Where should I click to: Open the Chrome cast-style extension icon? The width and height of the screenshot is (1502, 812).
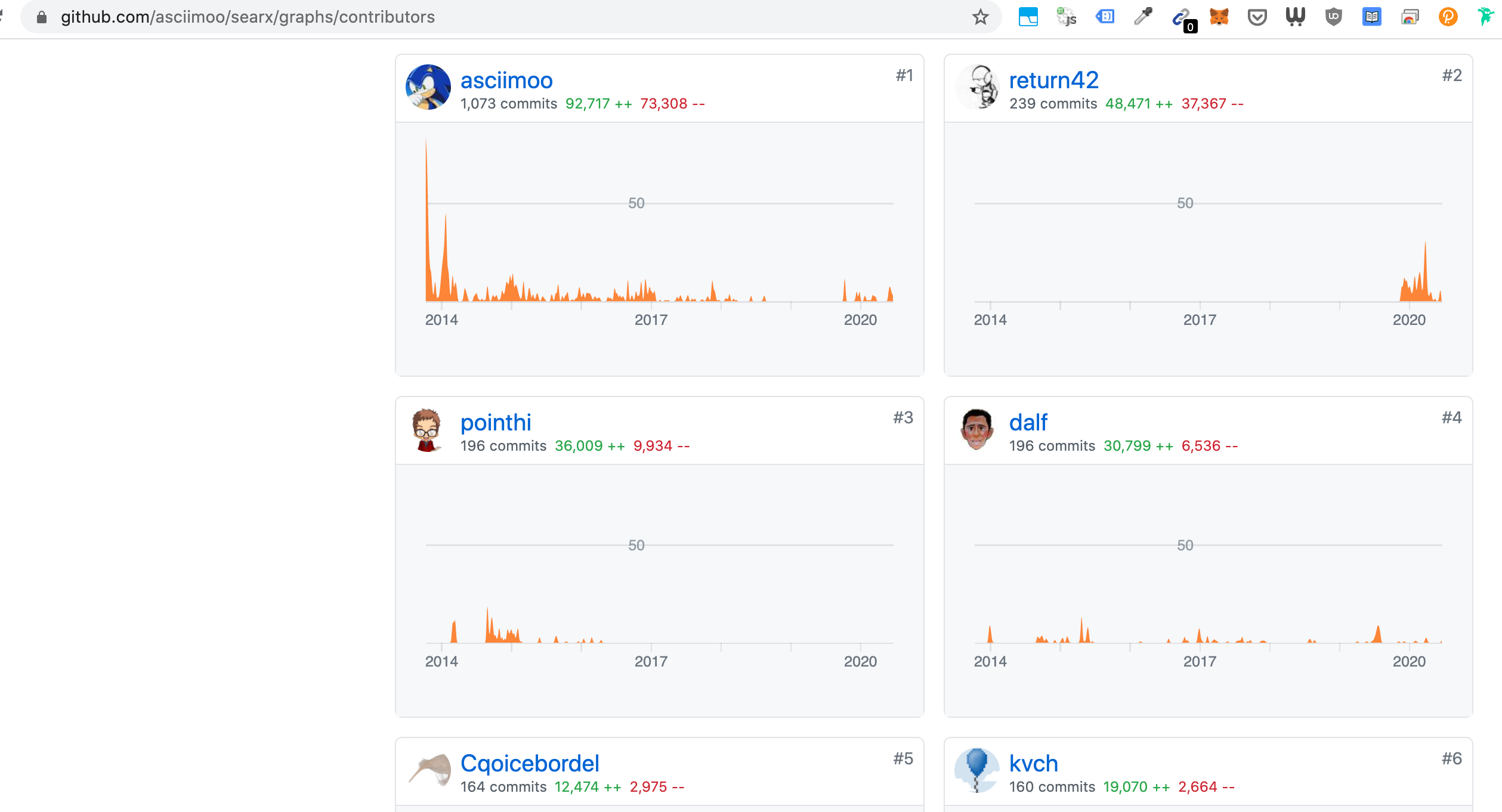tap(1409, 17)
